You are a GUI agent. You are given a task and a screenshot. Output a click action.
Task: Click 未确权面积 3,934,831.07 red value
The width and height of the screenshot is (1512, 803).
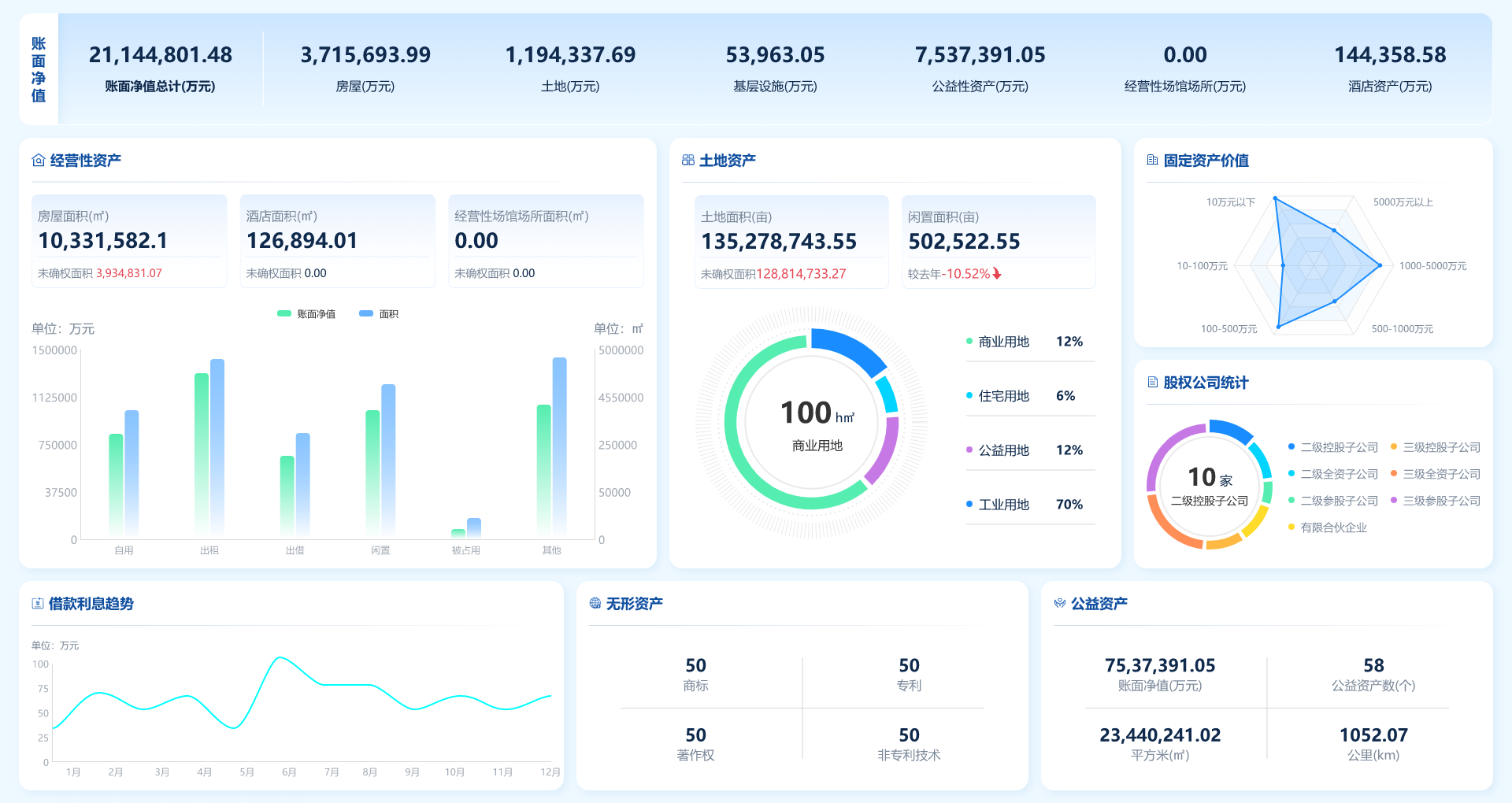point(129,273)
